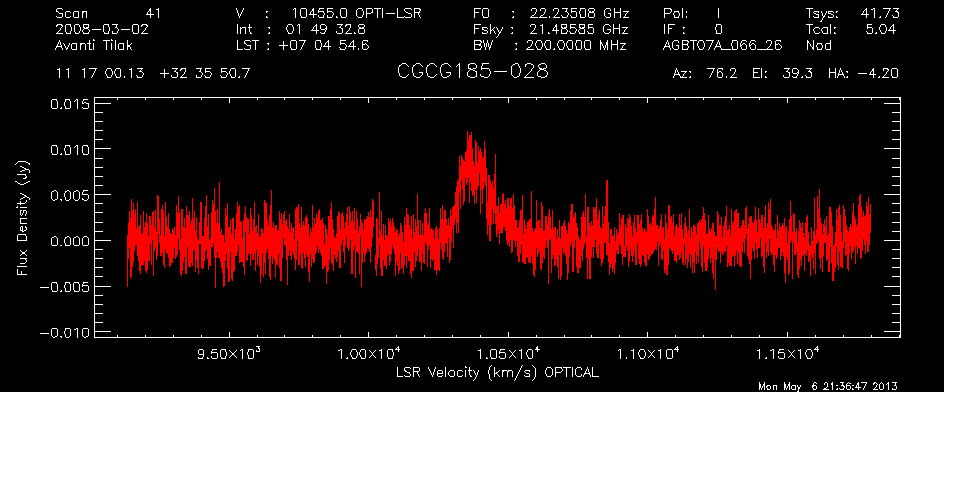Click the coordinates 11 17 00.13 +32 35 50.7

pyautogui.click(x=153, y=74)
